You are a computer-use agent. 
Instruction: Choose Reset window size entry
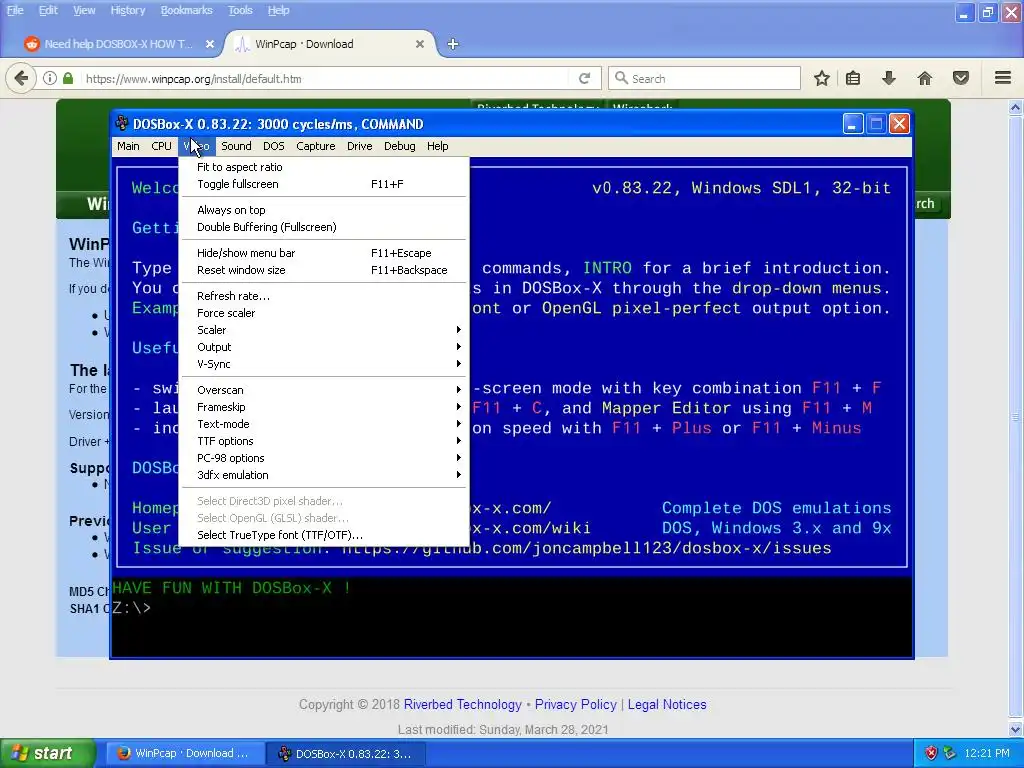[x=324, y=270]
